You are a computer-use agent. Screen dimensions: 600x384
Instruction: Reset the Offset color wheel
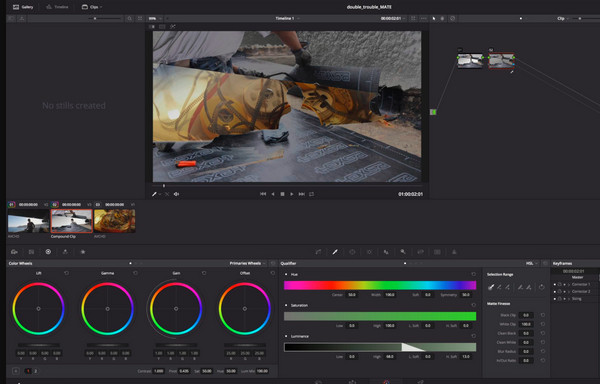(272, 273)
